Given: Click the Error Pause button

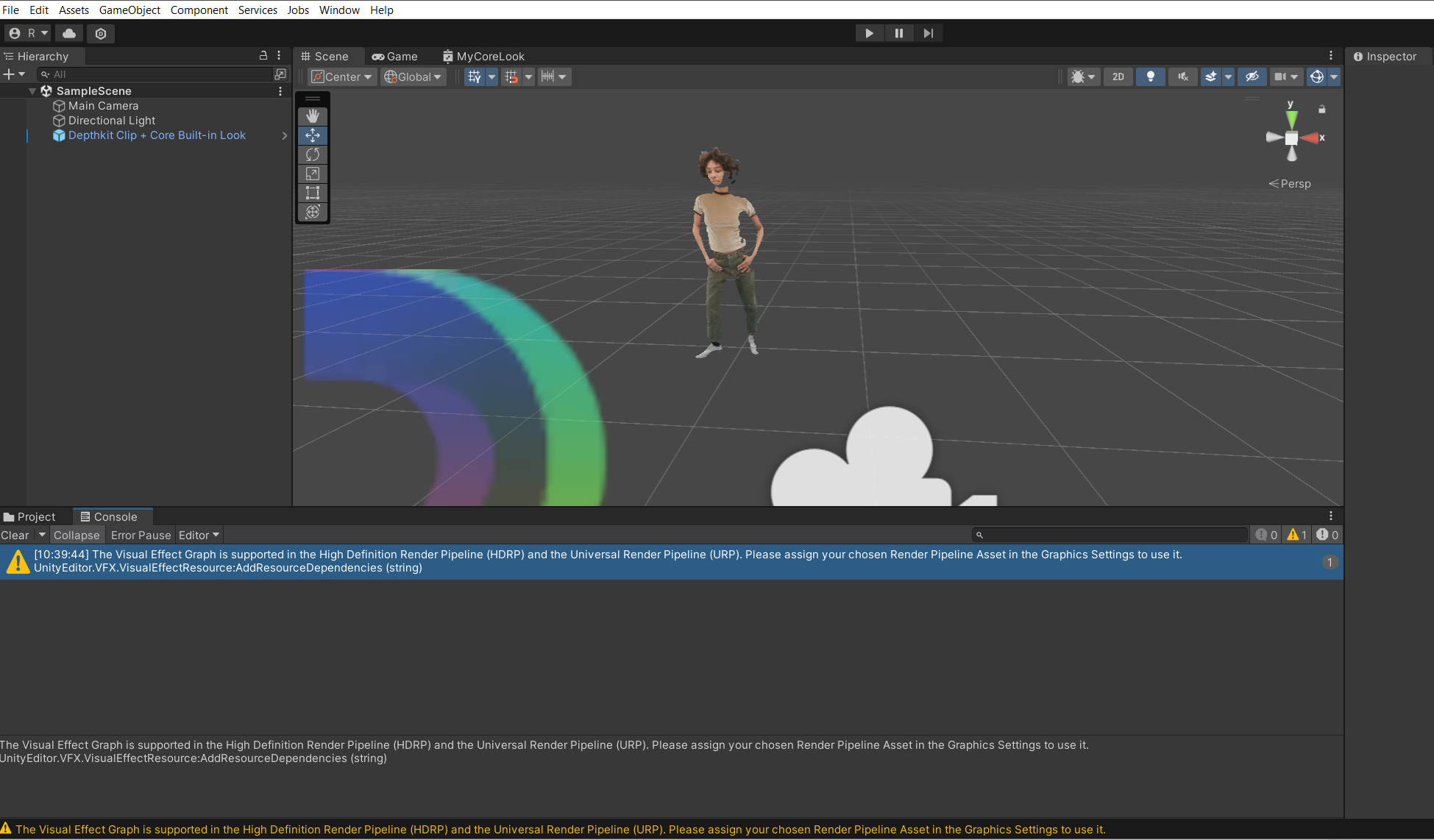Looking at the screenshot, I should coord(141,535).
